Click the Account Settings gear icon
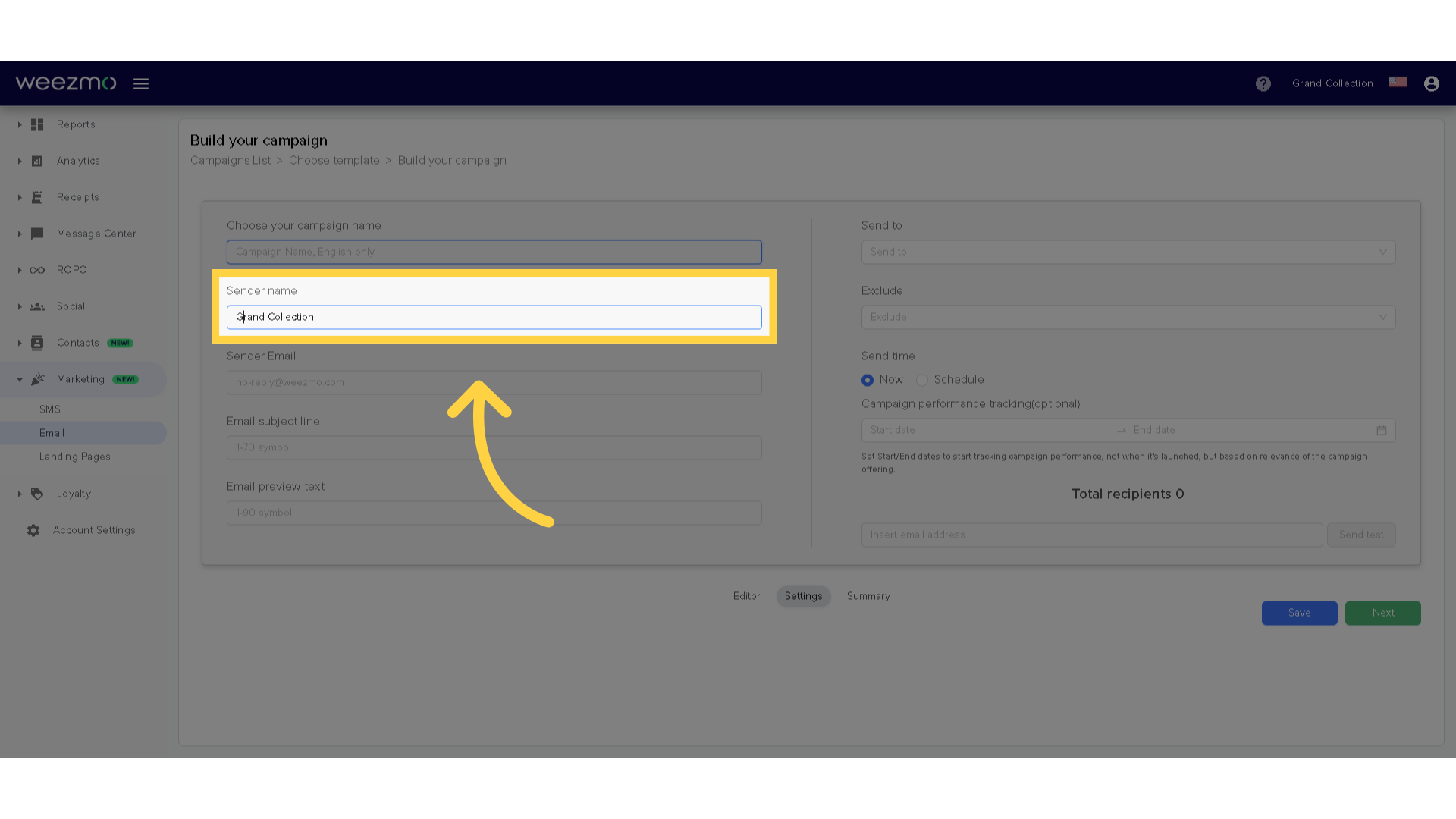 point(33,530)
